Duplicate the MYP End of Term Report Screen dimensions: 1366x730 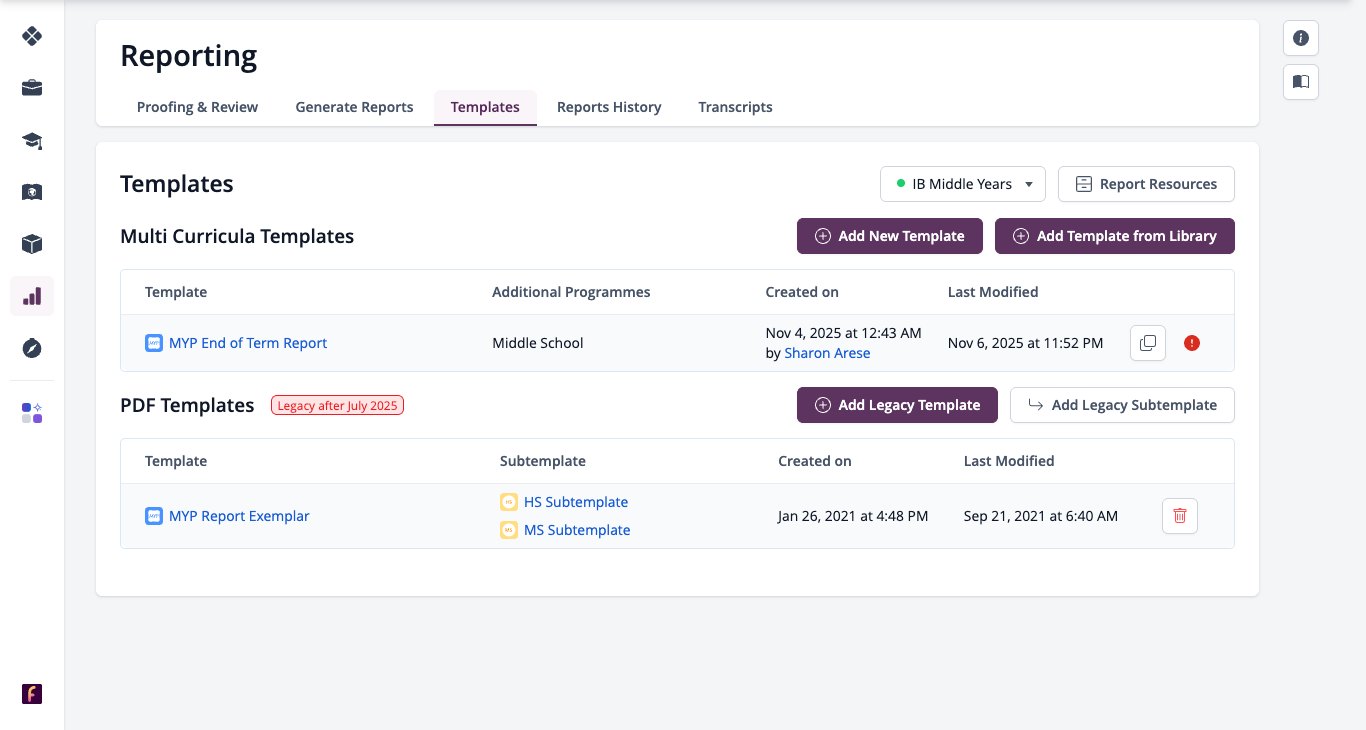pos(1148,343)
